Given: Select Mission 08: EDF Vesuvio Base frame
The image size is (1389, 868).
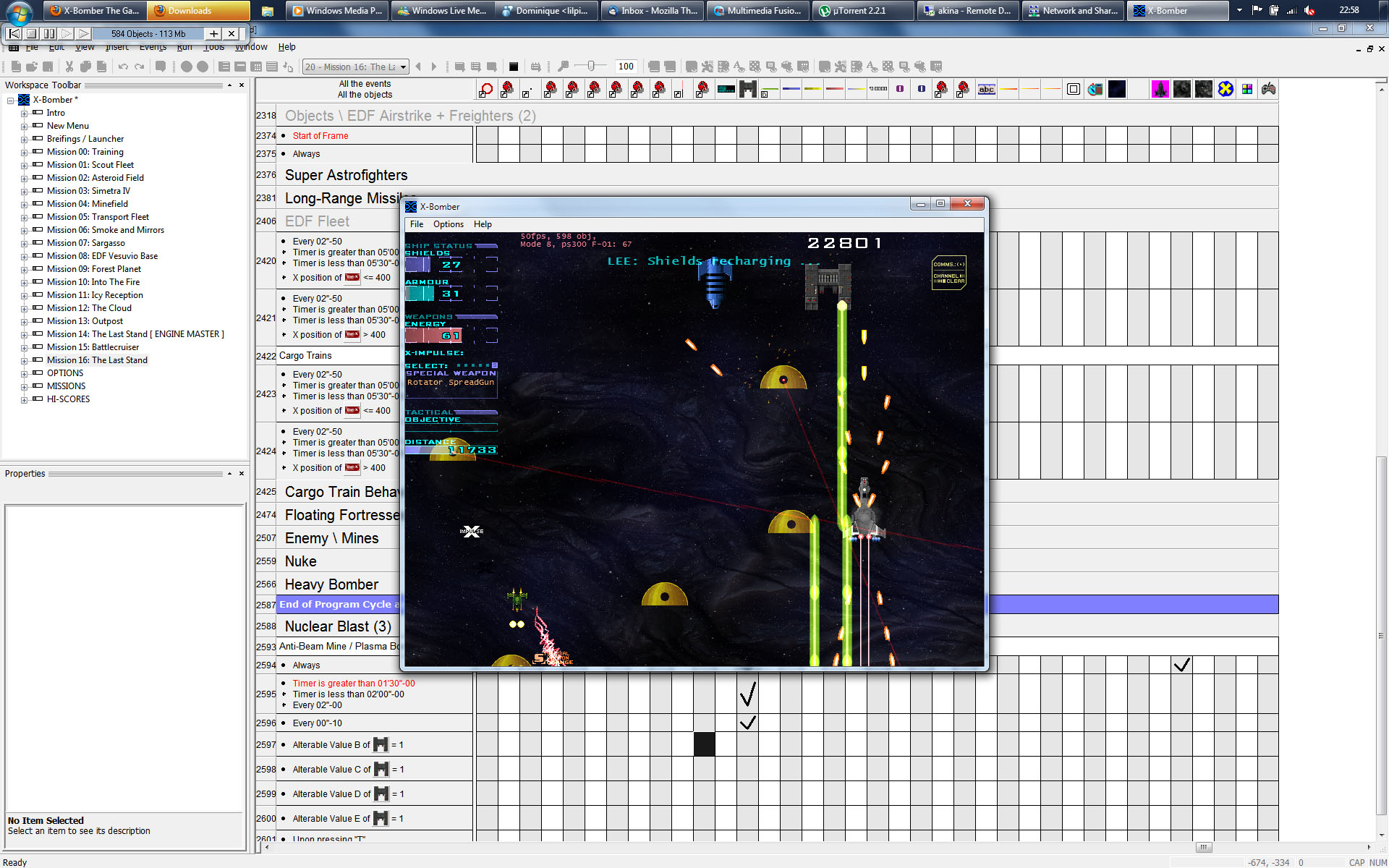Looking at the screenshot, I should 102,256.
